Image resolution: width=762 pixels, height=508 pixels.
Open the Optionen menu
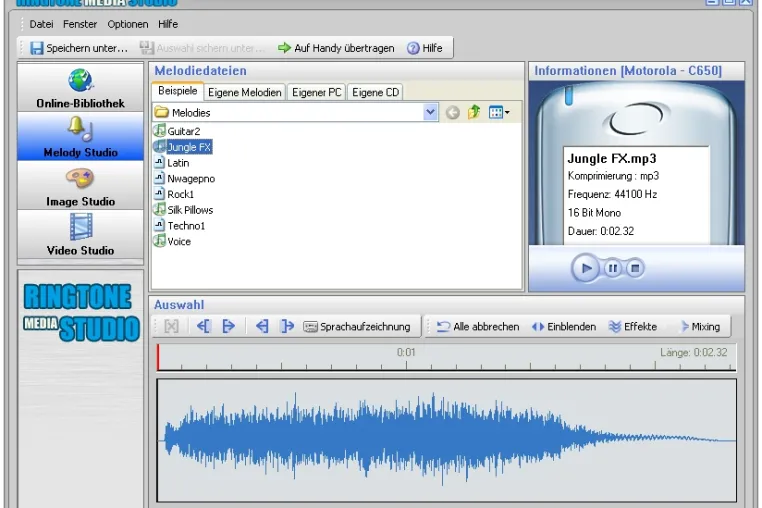pos(128,24)
